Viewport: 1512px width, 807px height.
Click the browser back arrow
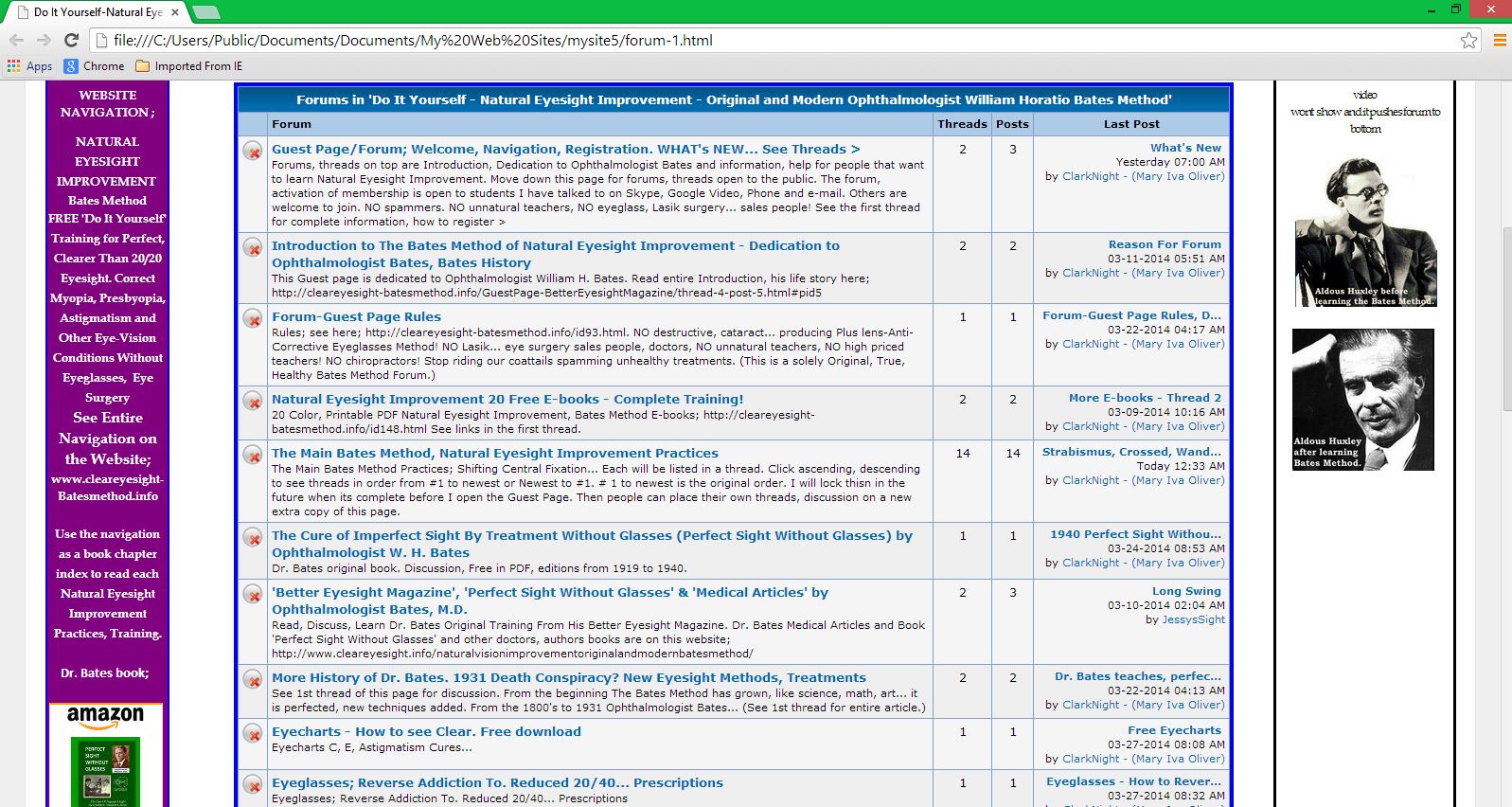(x=16, y=40)
